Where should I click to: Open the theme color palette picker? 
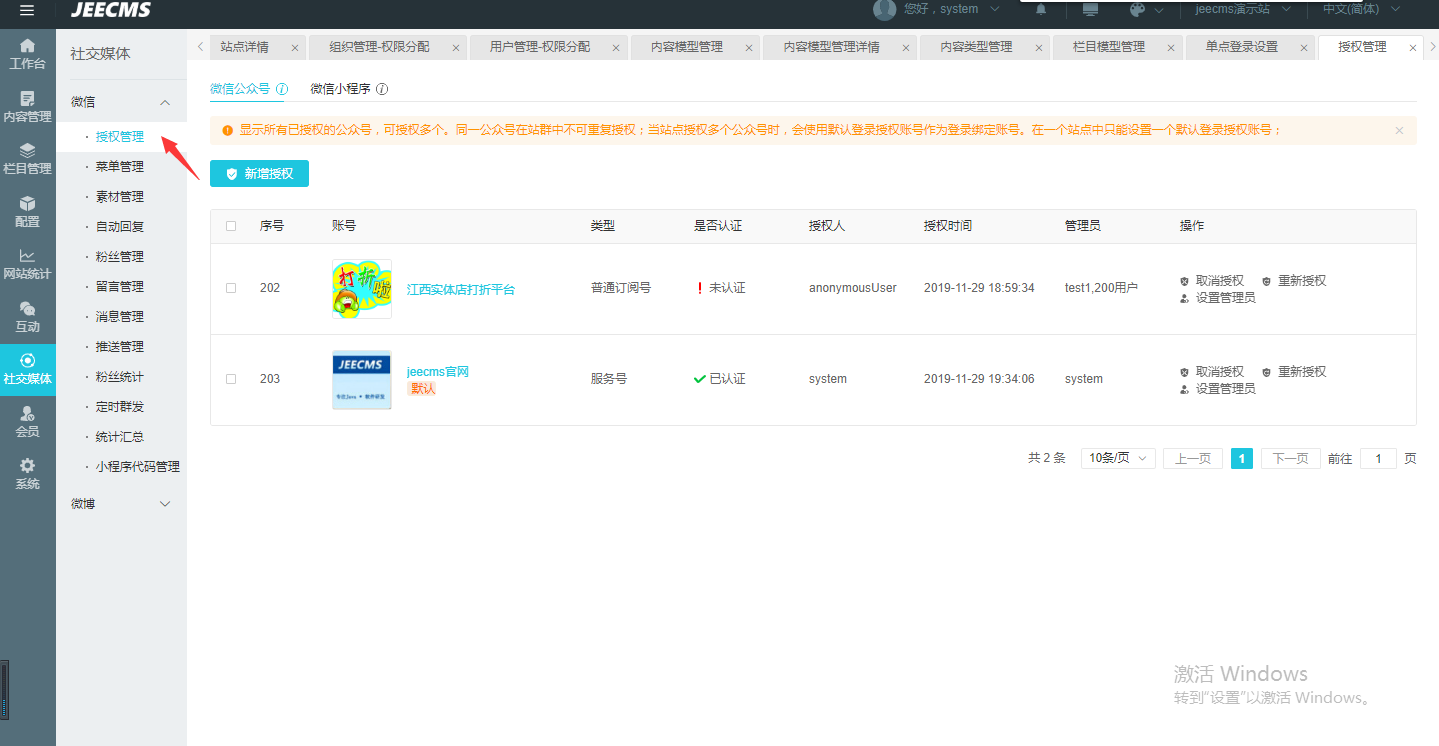coord(1137,10)
